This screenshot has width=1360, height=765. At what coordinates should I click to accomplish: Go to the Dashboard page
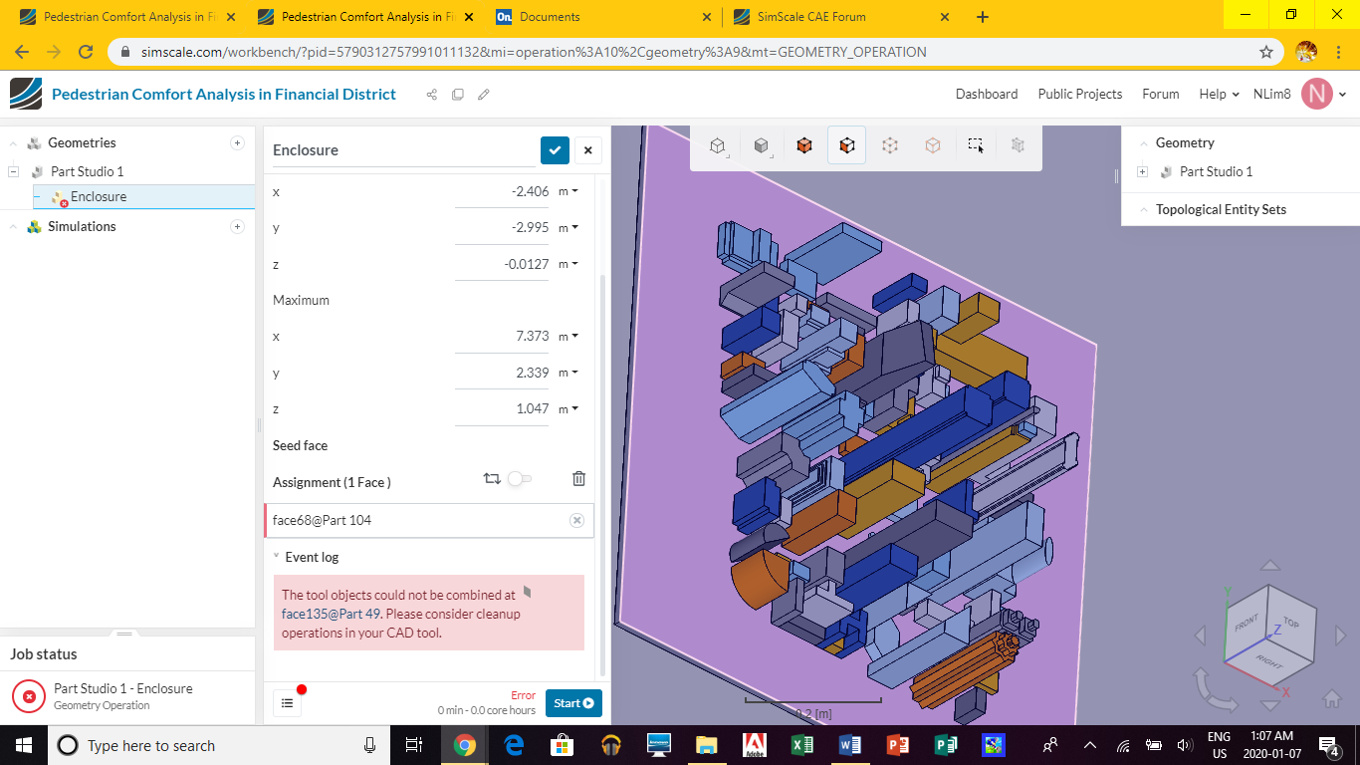[986, 94]
